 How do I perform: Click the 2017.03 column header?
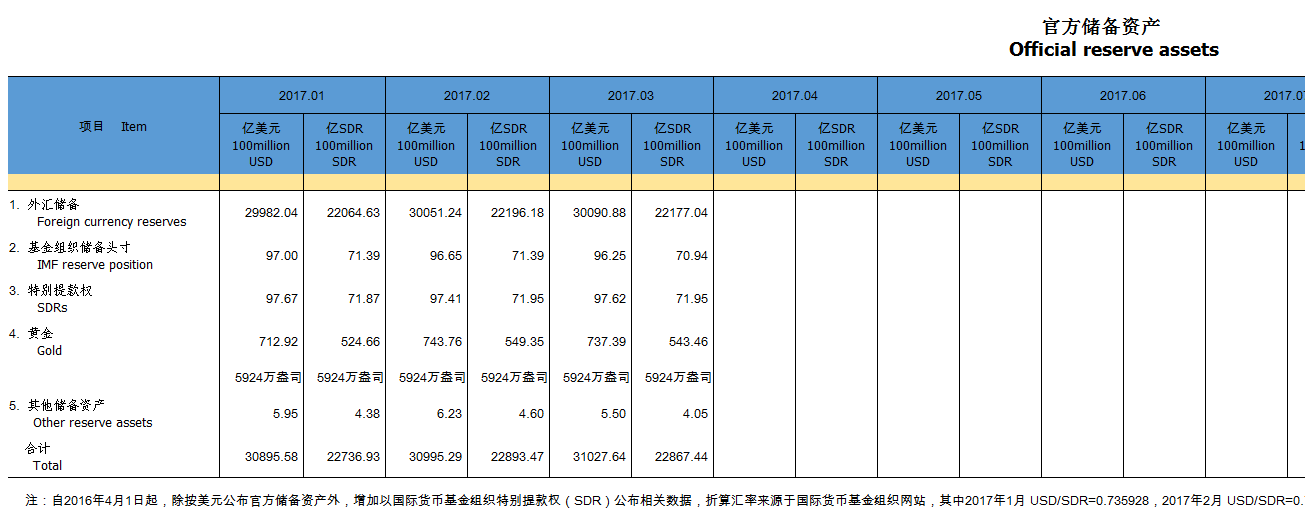631,96
